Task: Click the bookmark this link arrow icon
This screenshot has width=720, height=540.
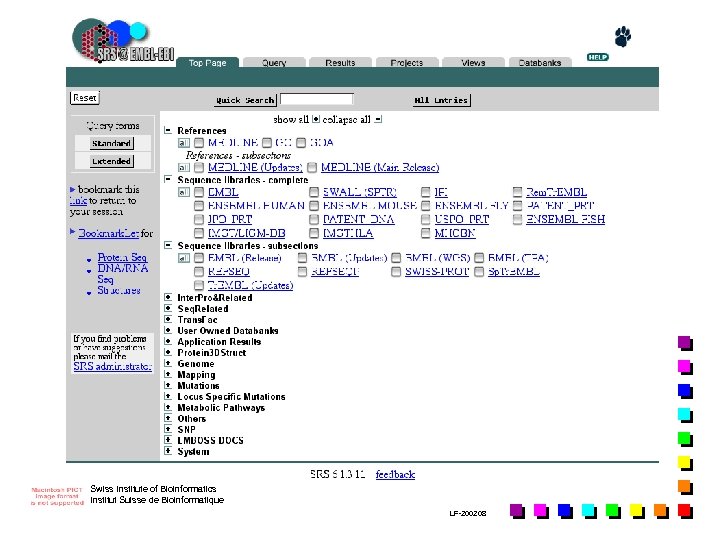Action: tap(72, 189)
